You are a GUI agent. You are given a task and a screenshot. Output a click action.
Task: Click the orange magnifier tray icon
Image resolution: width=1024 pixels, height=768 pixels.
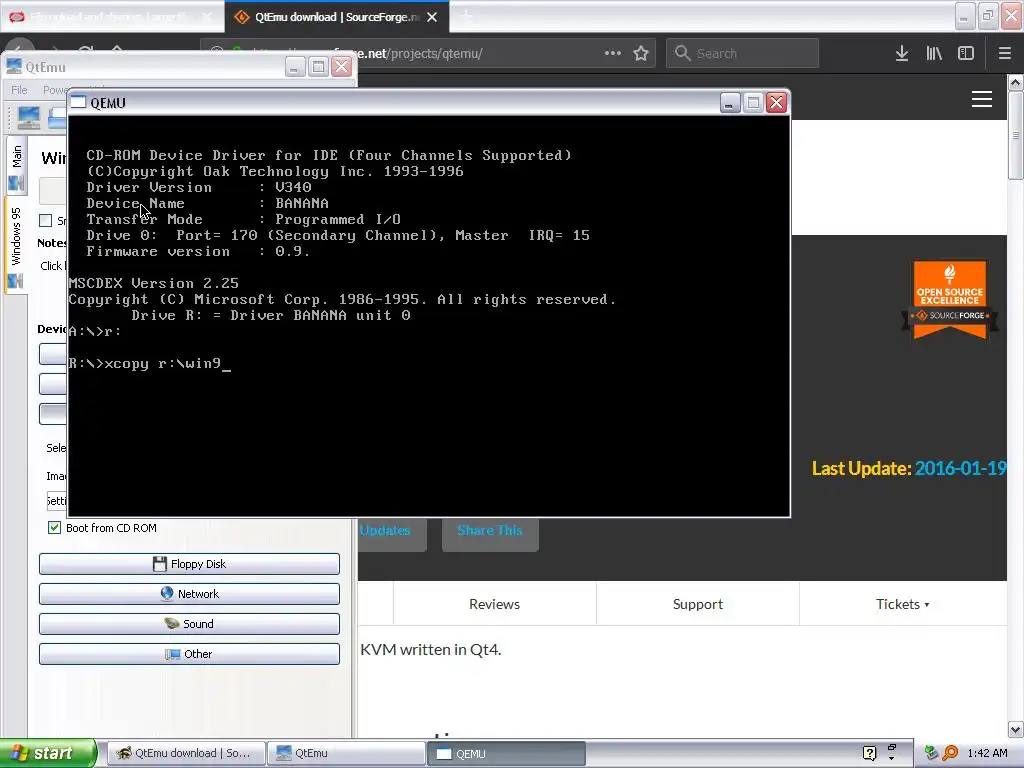coord(950,753)
